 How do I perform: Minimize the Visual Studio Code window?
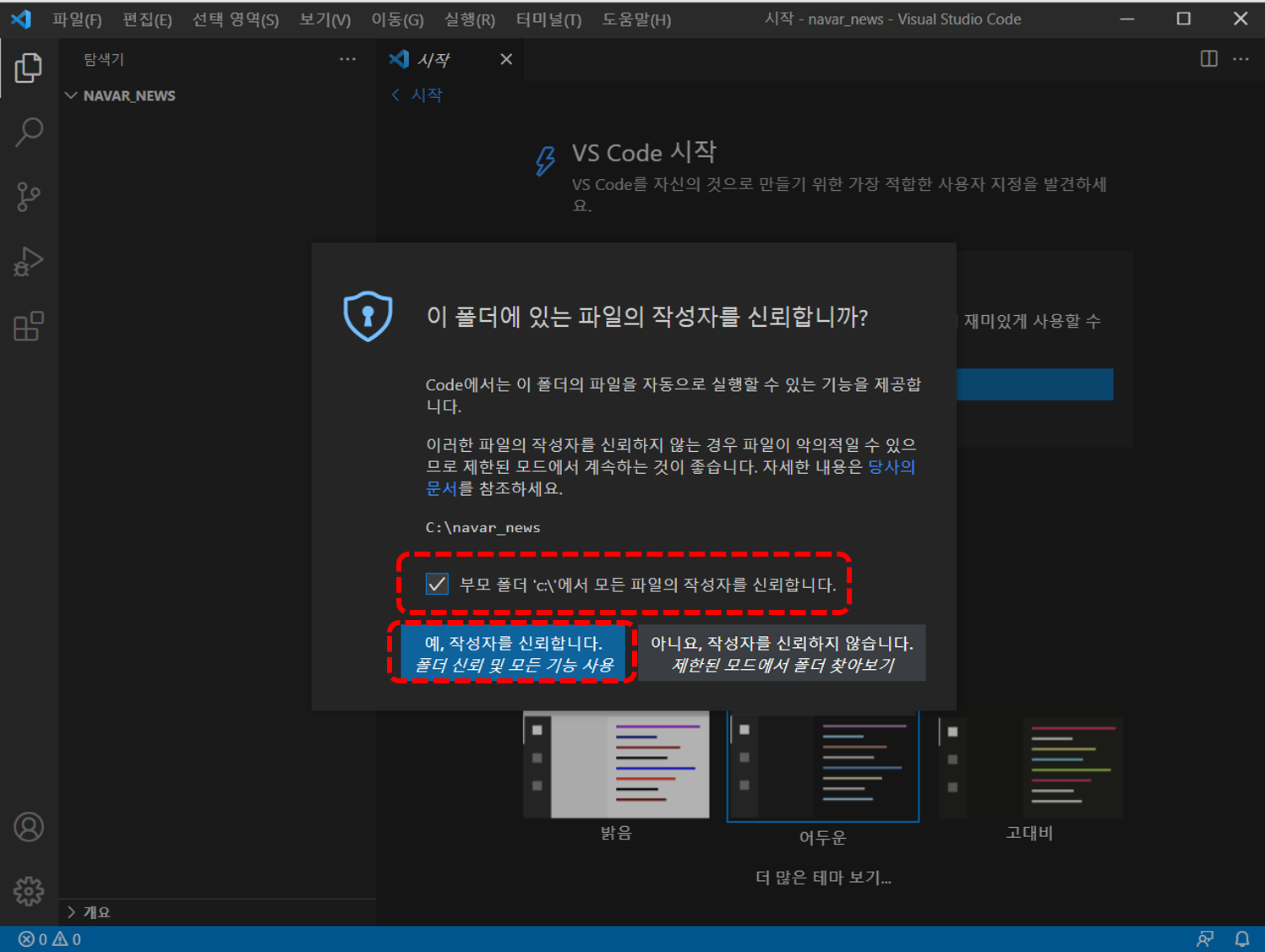1127,19
